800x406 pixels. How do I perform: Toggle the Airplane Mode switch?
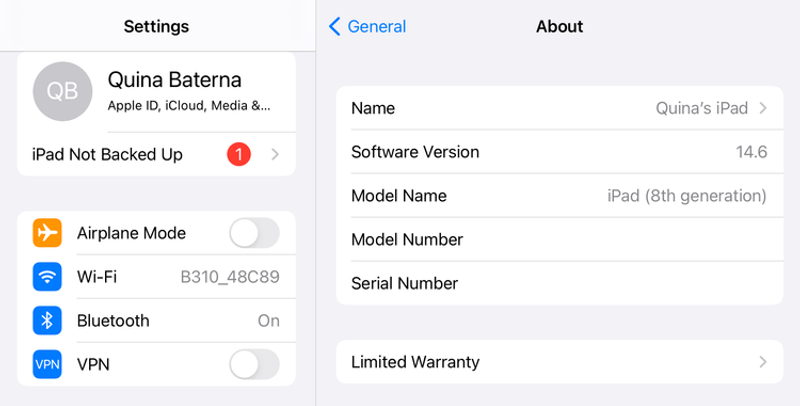tap(254, 233)
